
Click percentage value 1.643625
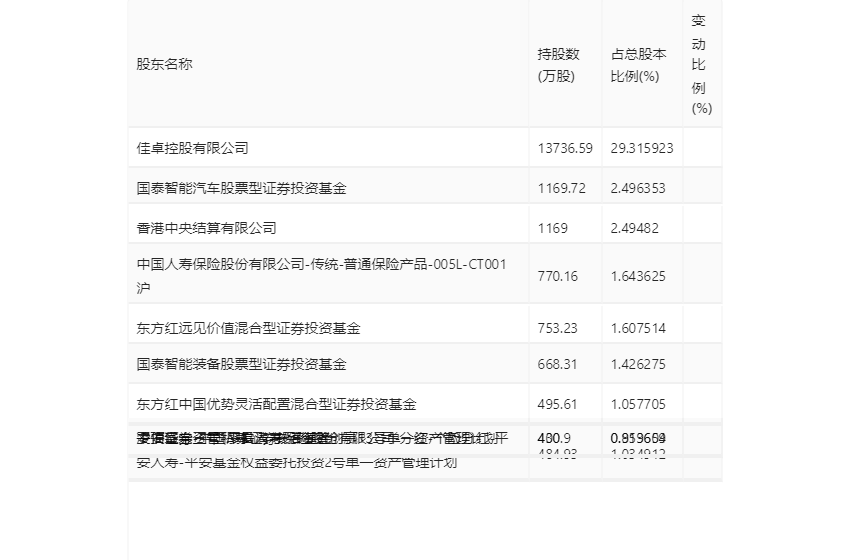pyautogui.click(x=638, y=276)
